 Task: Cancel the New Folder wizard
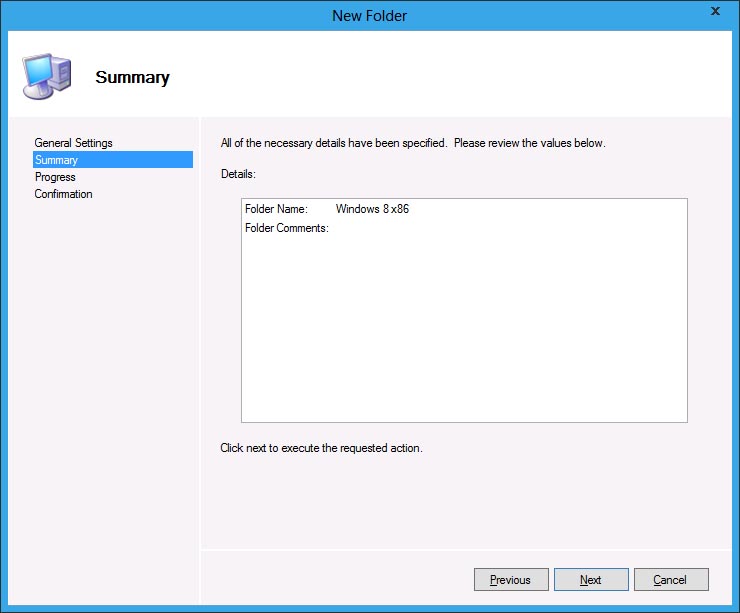670,580
